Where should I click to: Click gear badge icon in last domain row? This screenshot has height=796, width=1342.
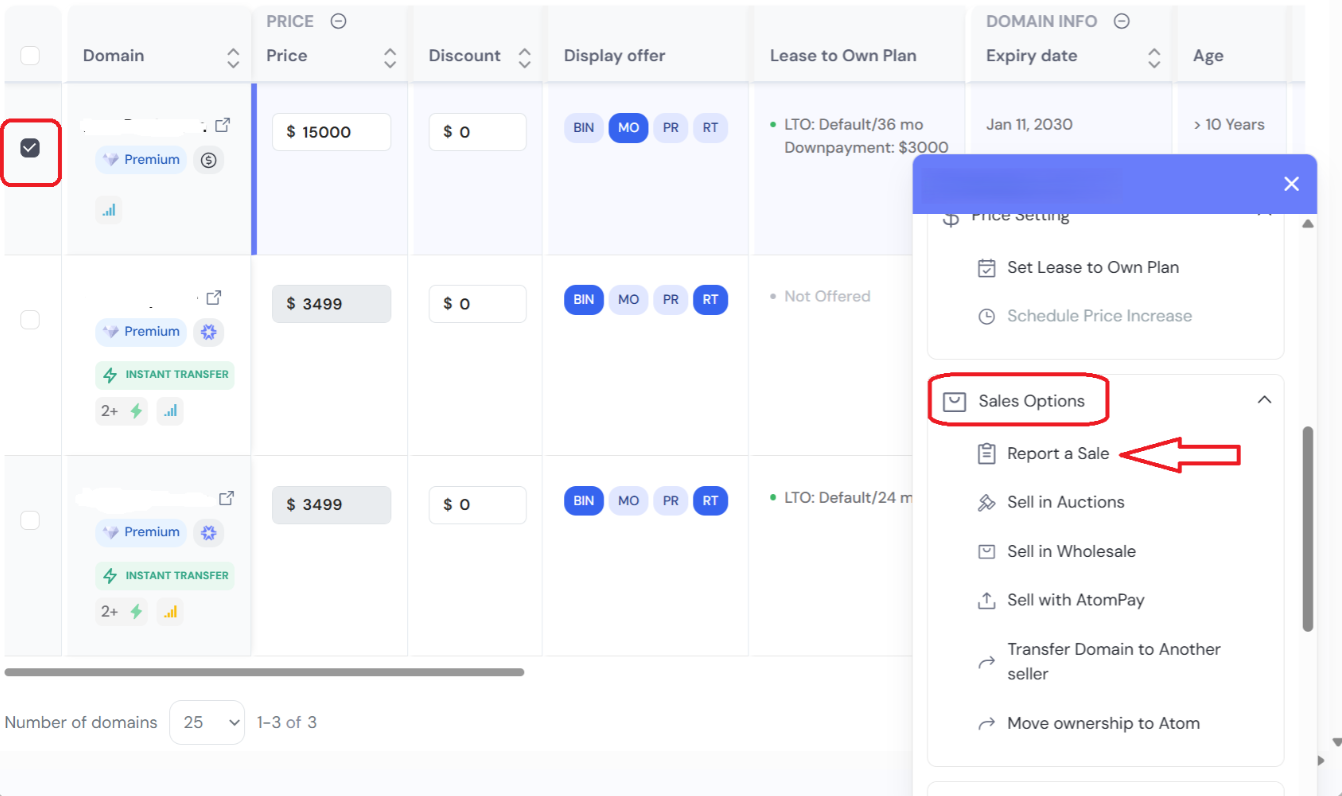(208, 533)
